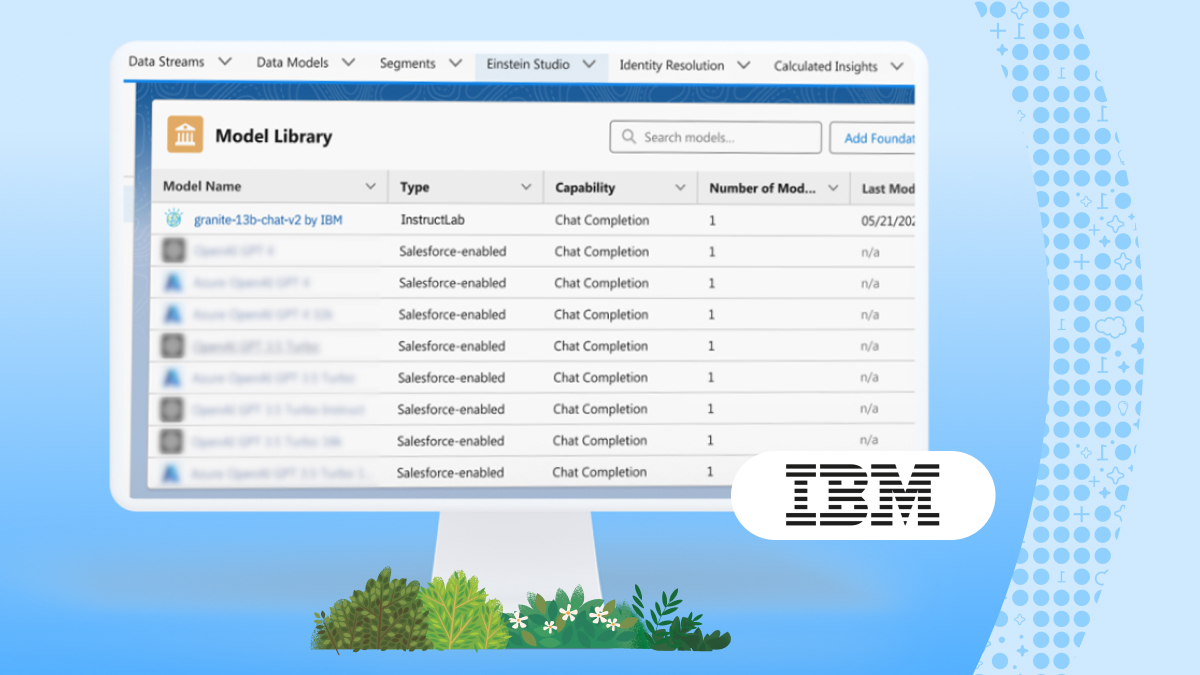The image size is (1200, 675).
Task: Expand the Model Name column header menu
Action: (374, 186)
